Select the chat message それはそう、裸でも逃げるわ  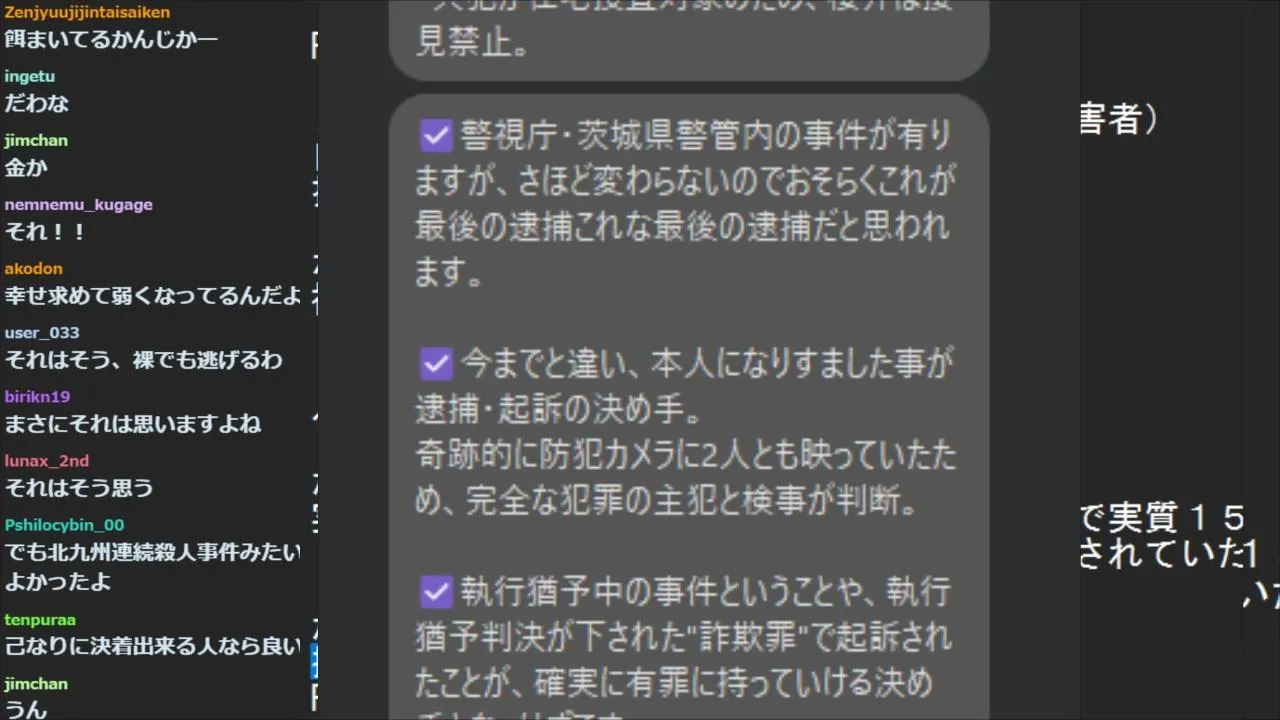144,359
